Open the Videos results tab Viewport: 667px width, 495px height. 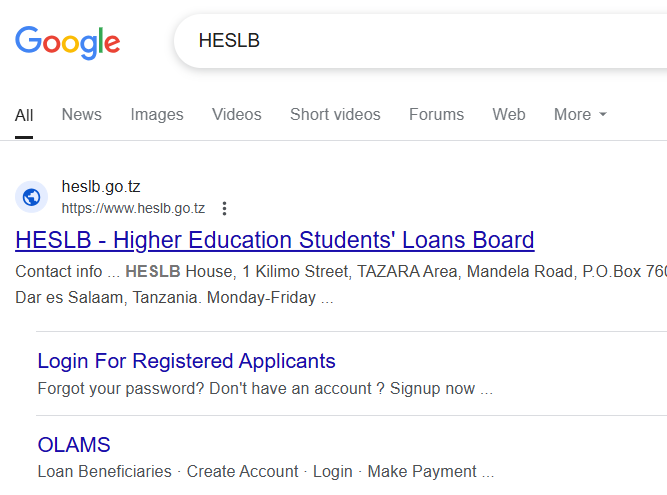[x=237, y=114]
